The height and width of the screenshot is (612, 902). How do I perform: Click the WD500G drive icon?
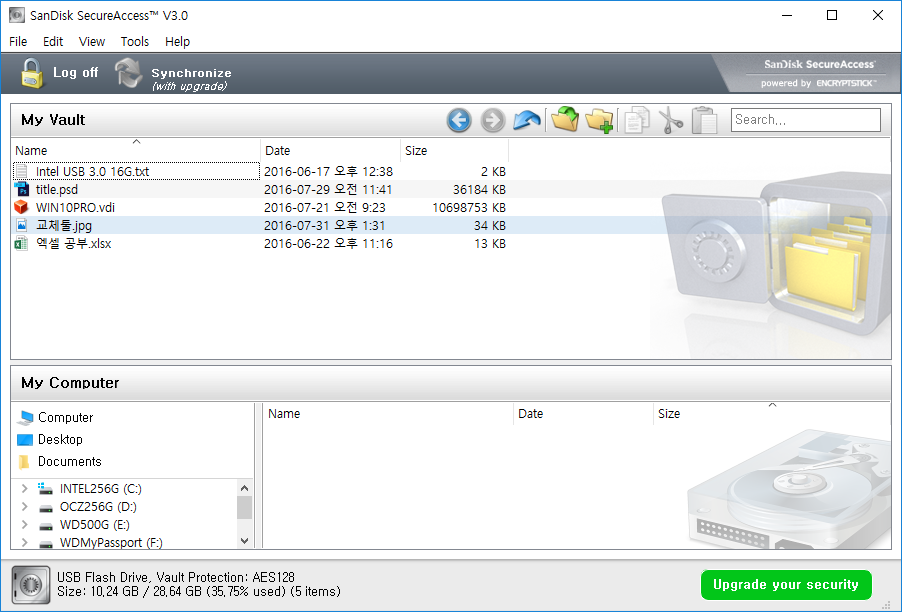click(x=46, y=525)
